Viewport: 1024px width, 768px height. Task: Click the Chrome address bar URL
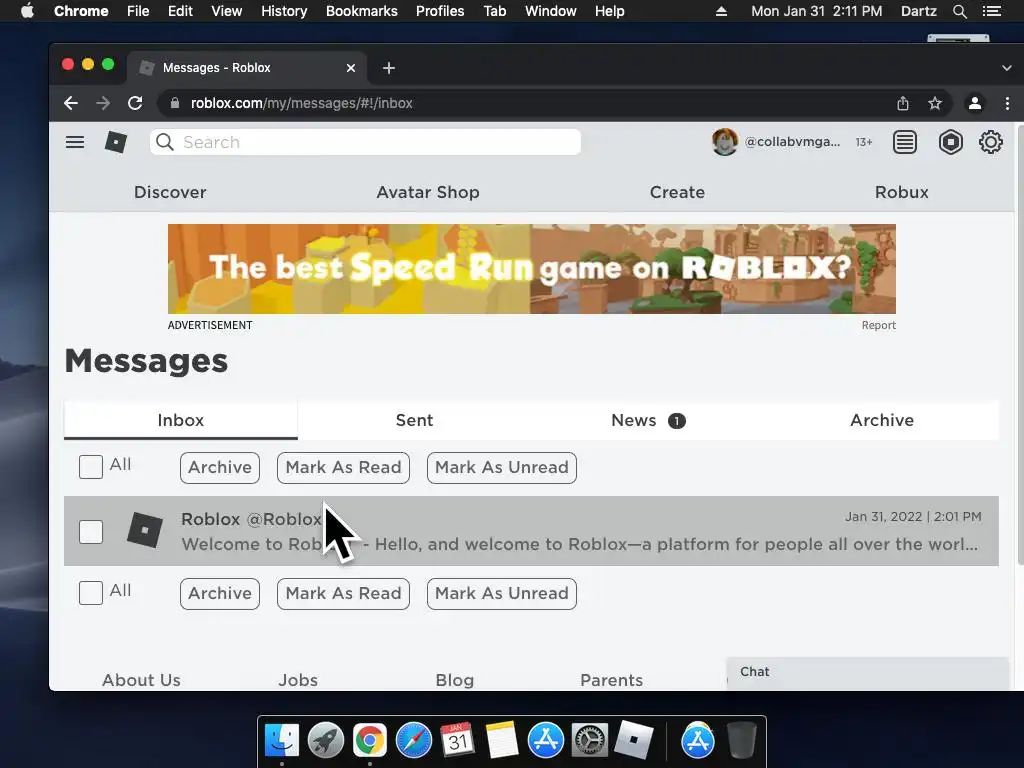point(301,103)
